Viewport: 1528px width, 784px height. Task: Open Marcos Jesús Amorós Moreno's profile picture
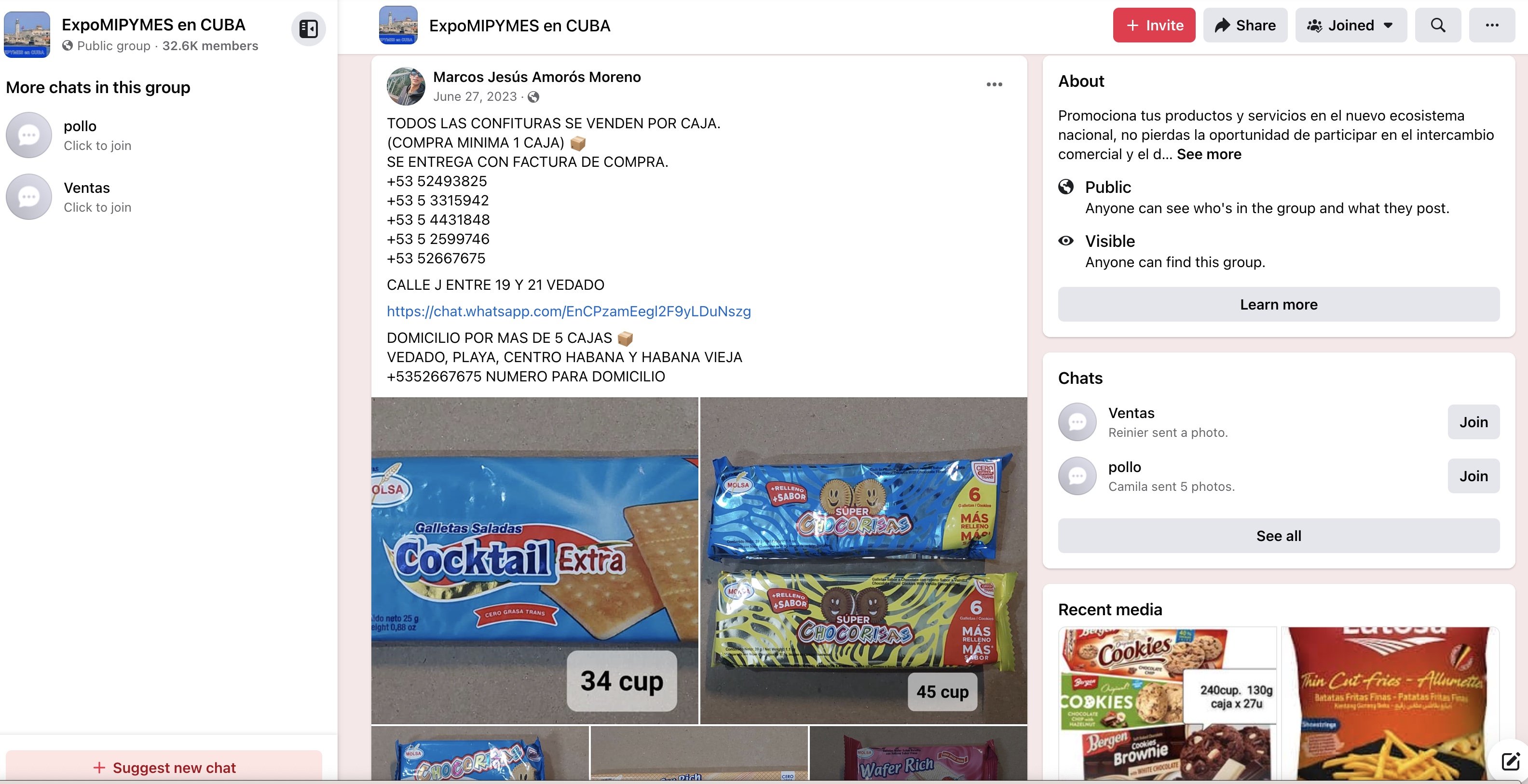[406, 86]
